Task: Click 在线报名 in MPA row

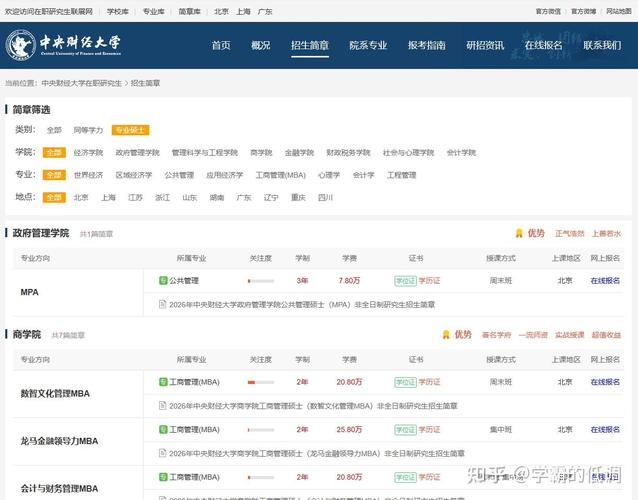Action: [605, 280]
